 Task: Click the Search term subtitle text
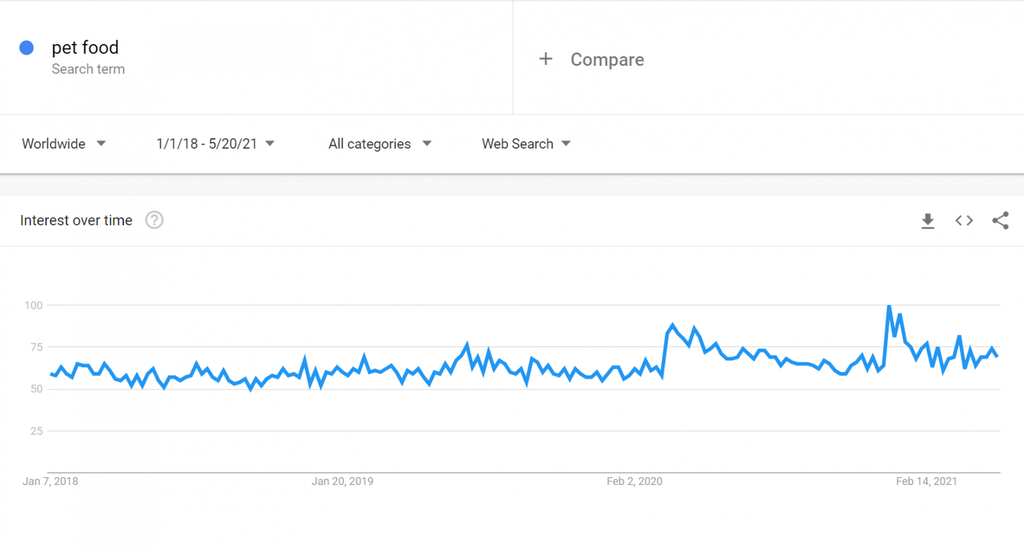pos(88,70)
